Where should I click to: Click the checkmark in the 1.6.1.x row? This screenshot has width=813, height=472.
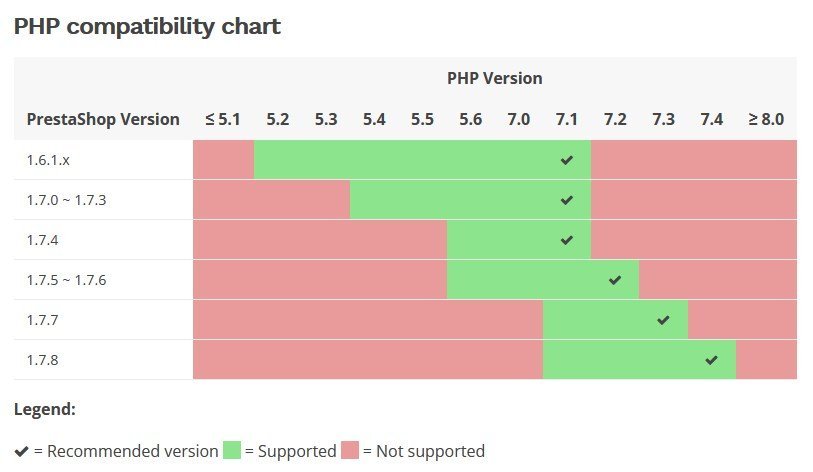point(567,160)
